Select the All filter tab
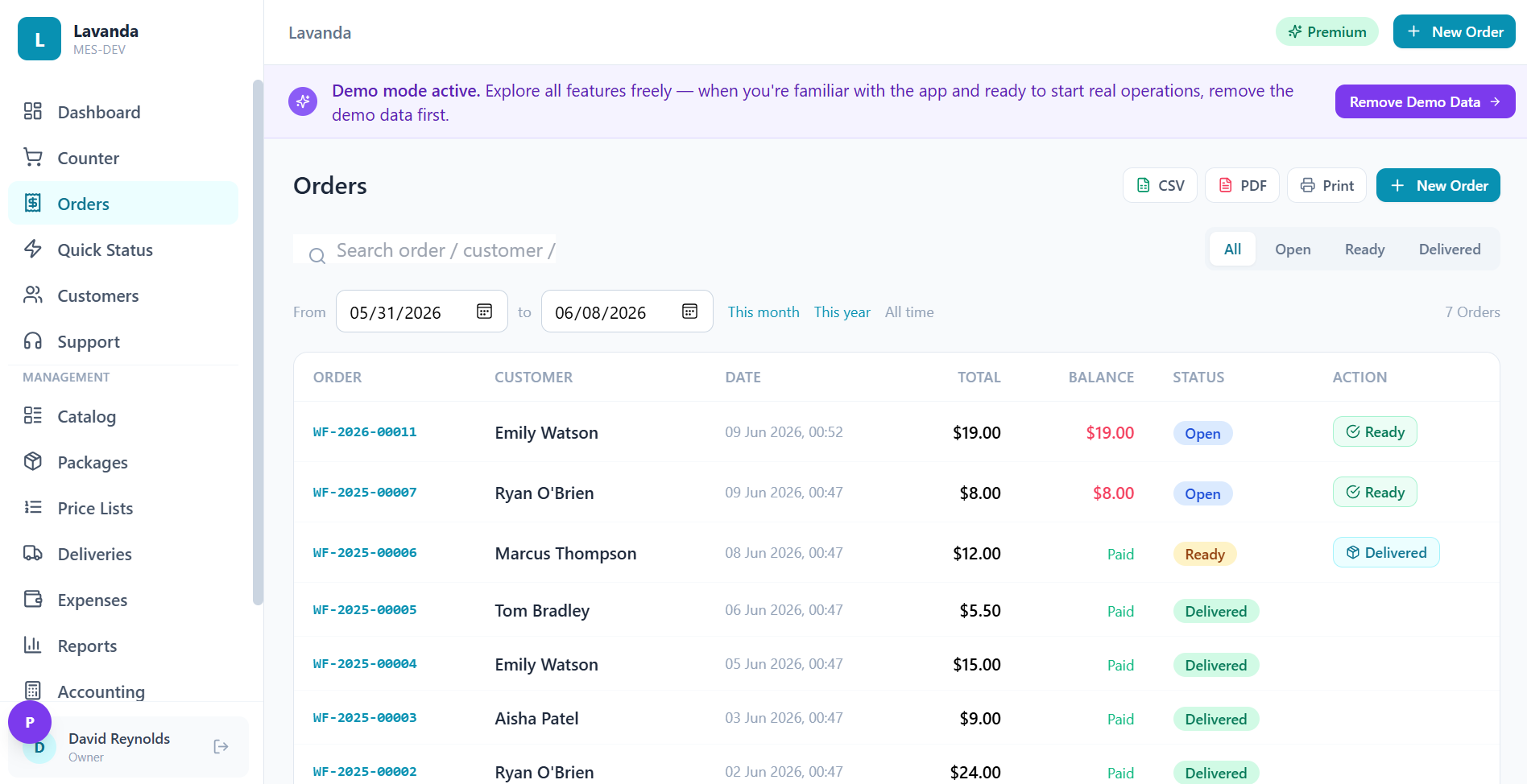1527x784 pixels. (x=1232, y=249)
